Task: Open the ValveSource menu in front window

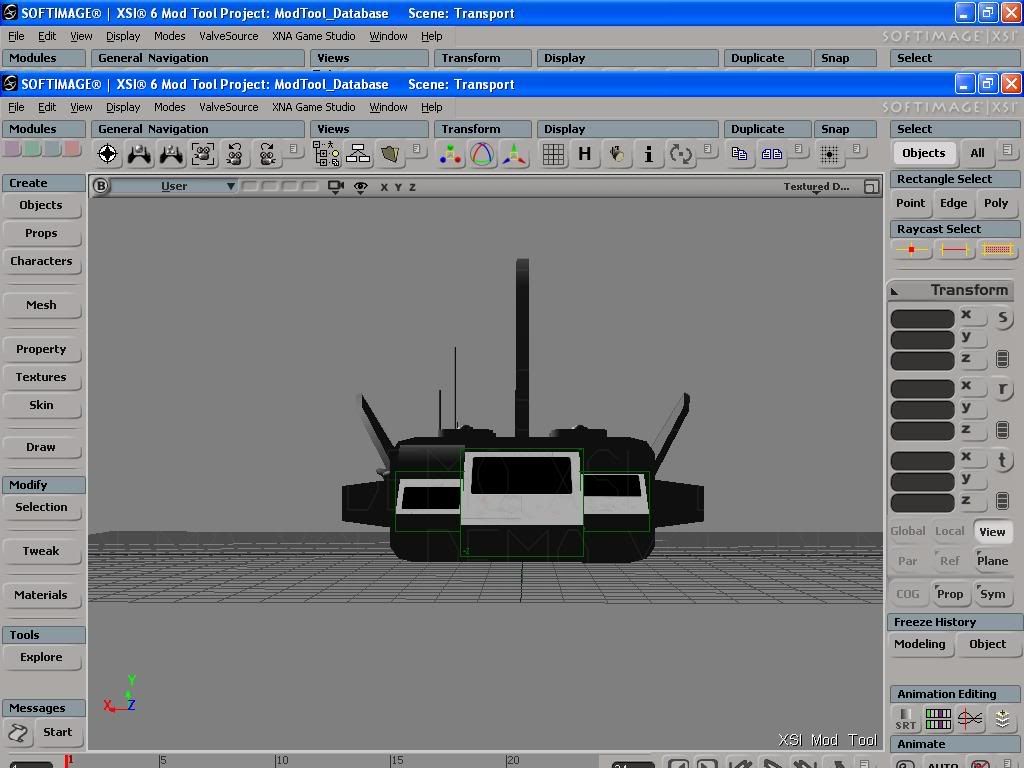Action: click(229, 107)
